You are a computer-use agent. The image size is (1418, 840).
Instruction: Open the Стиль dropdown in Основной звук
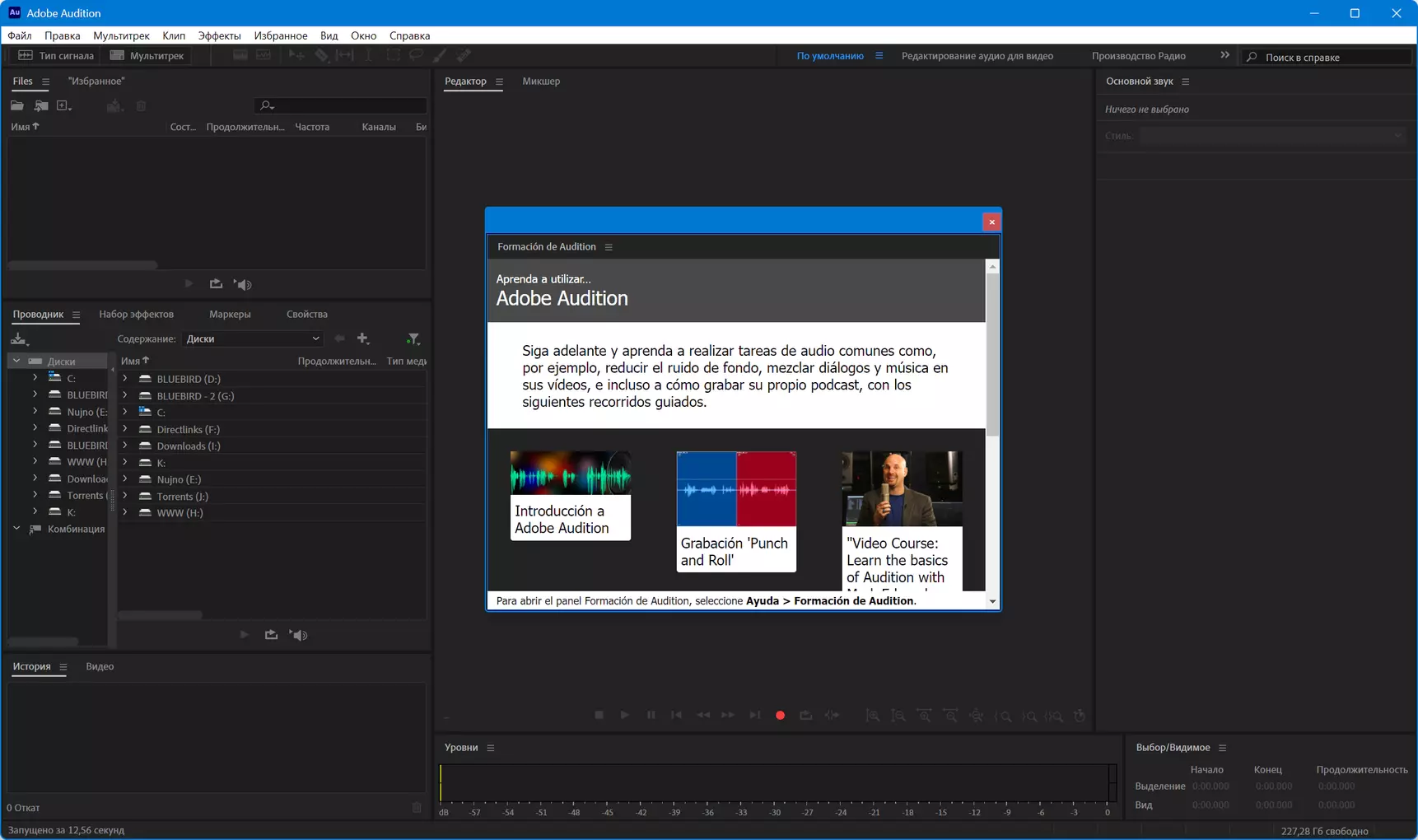1271,136
